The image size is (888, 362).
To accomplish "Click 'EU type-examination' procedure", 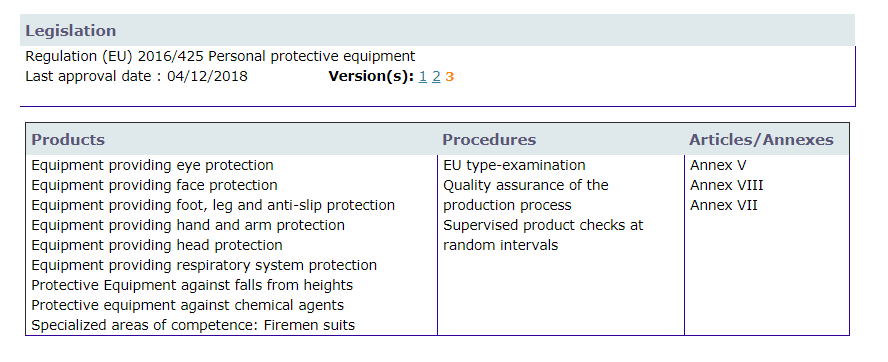I will (x=514, y=165).
